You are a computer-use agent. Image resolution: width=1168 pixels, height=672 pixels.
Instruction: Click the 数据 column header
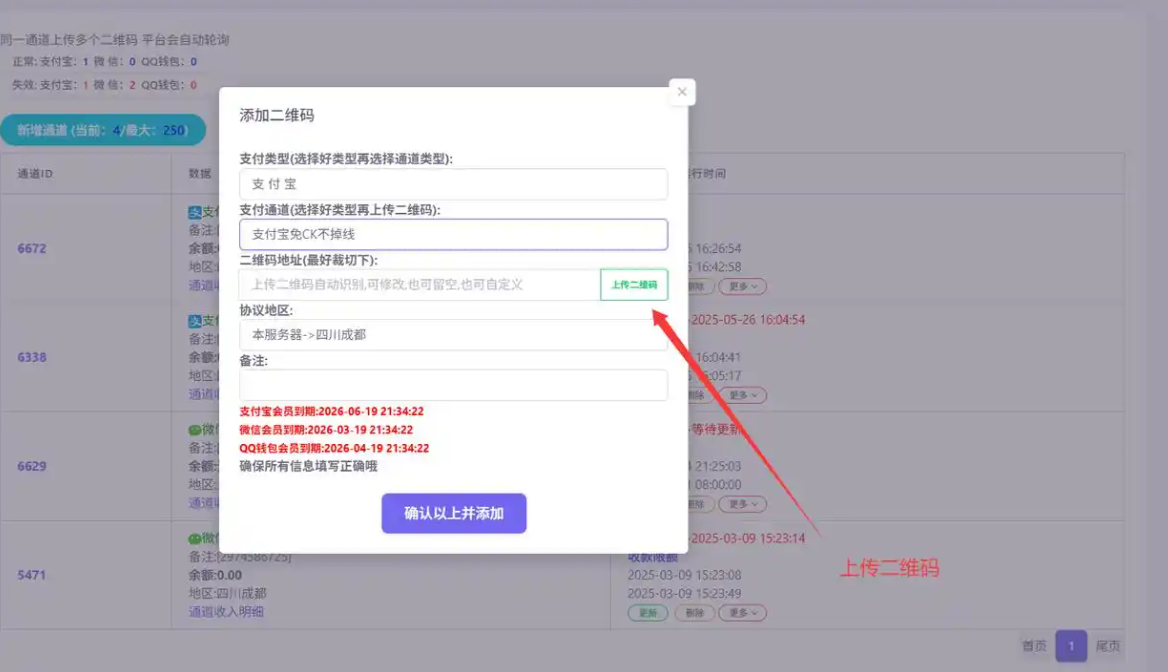coord(200,174)
